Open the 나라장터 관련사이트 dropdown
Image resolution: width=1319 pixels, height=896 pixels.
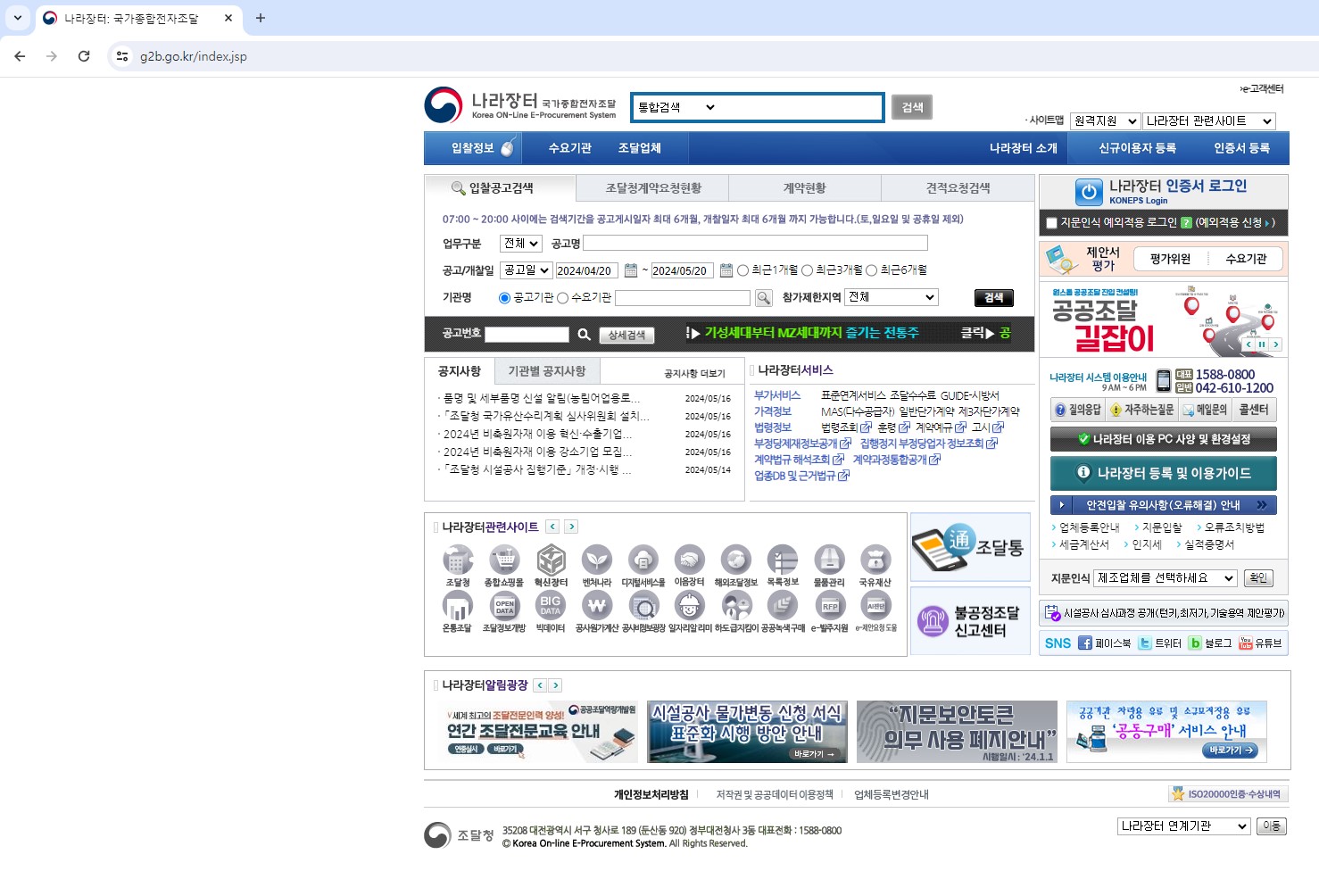(1208, 121)
